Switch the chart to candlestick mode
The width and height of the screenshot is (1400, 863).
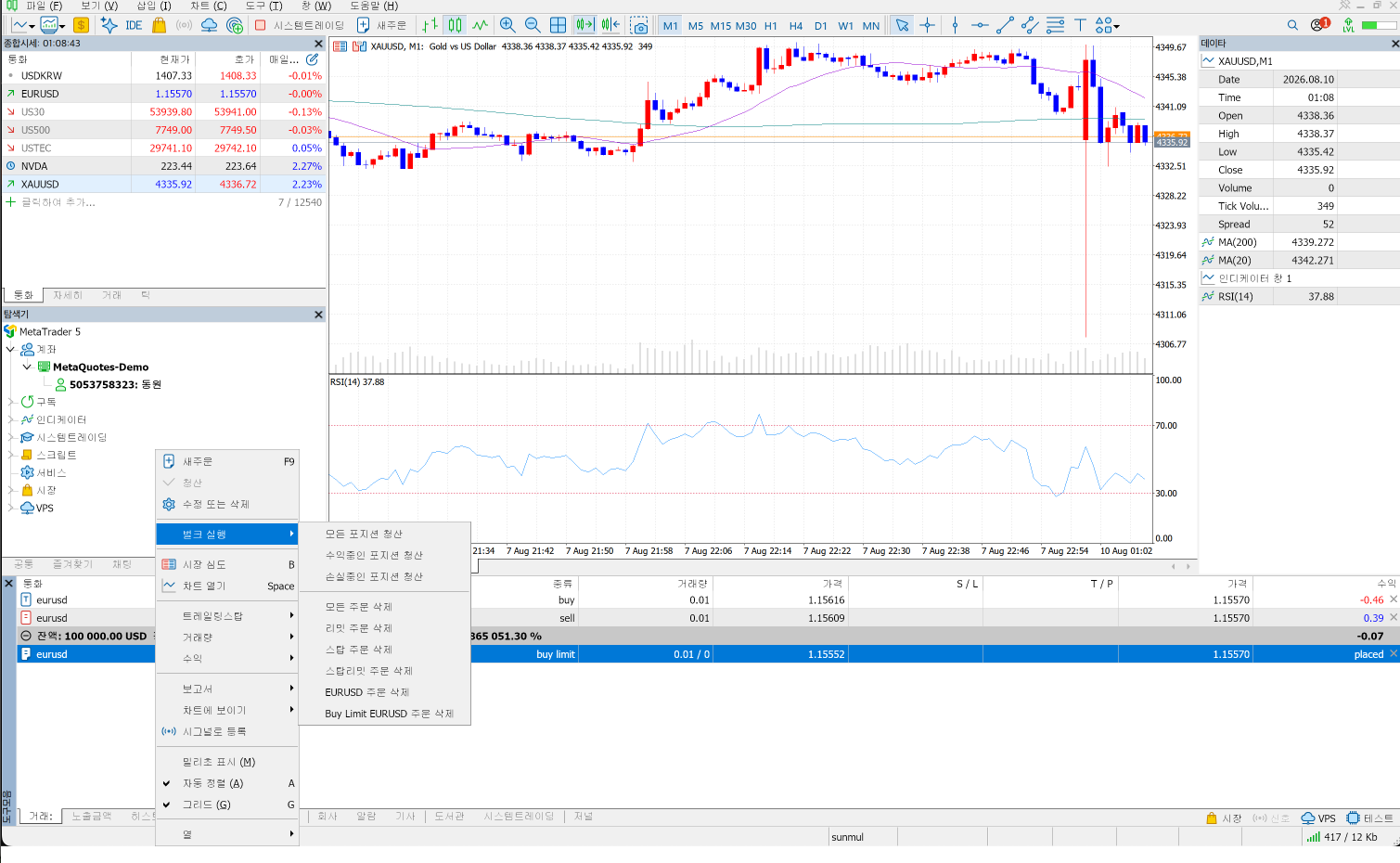pos(455,25)
